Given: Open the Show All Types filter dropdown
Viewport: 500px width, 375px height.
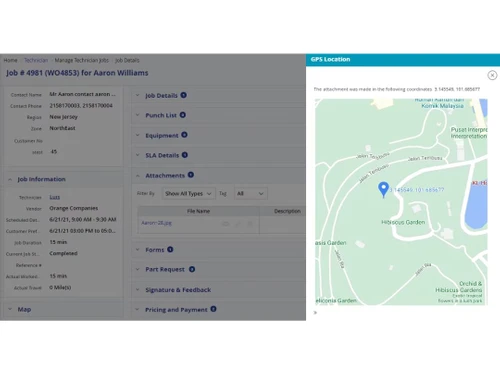Looking at the screenshot, I should 188,194.
